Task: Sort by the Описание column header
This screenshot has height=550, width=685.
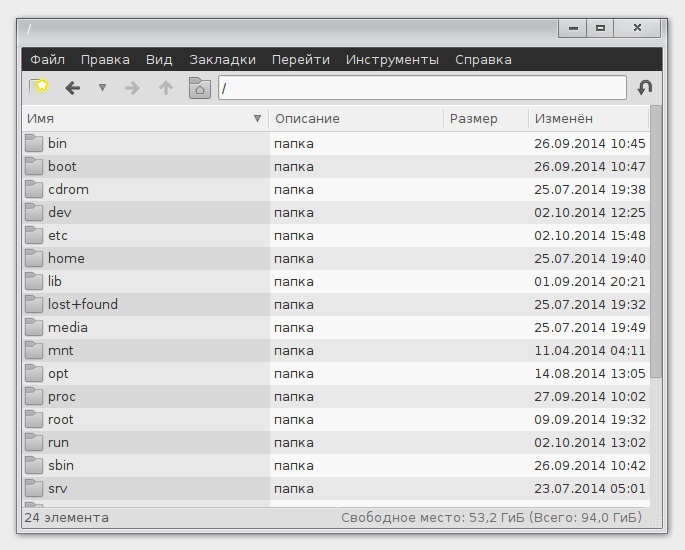Action: (356, 118)
